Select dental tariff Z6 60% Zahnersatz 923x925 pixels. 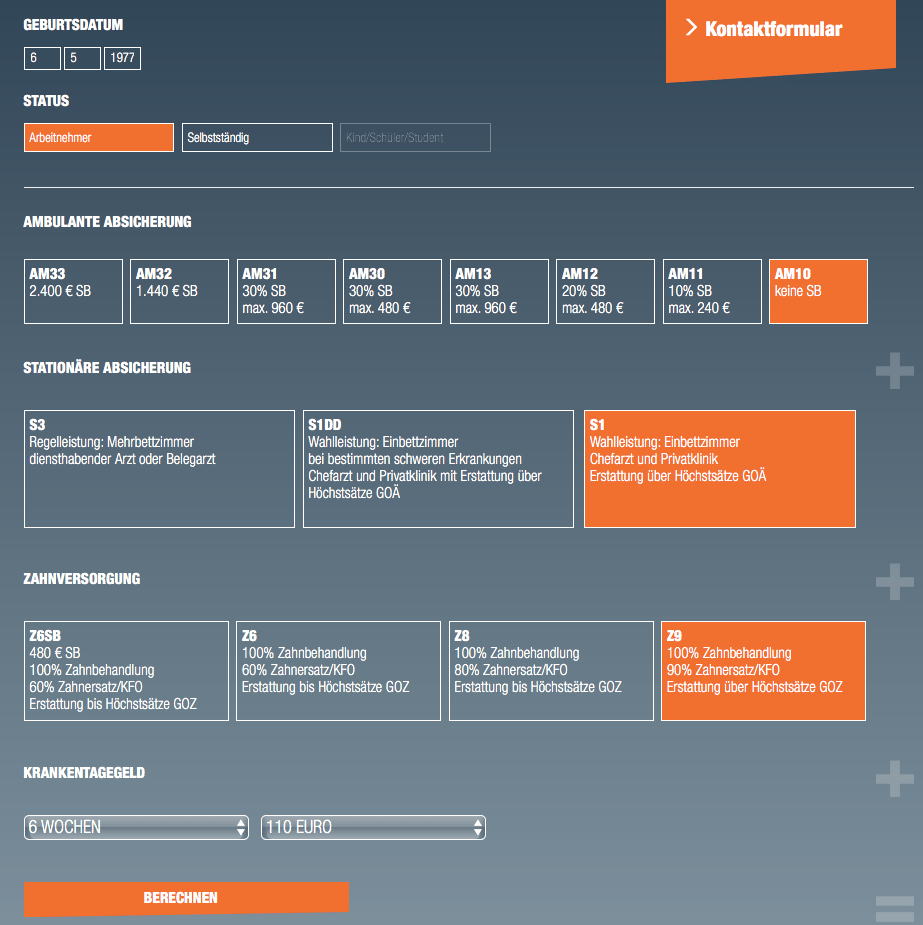pos(339,671)
